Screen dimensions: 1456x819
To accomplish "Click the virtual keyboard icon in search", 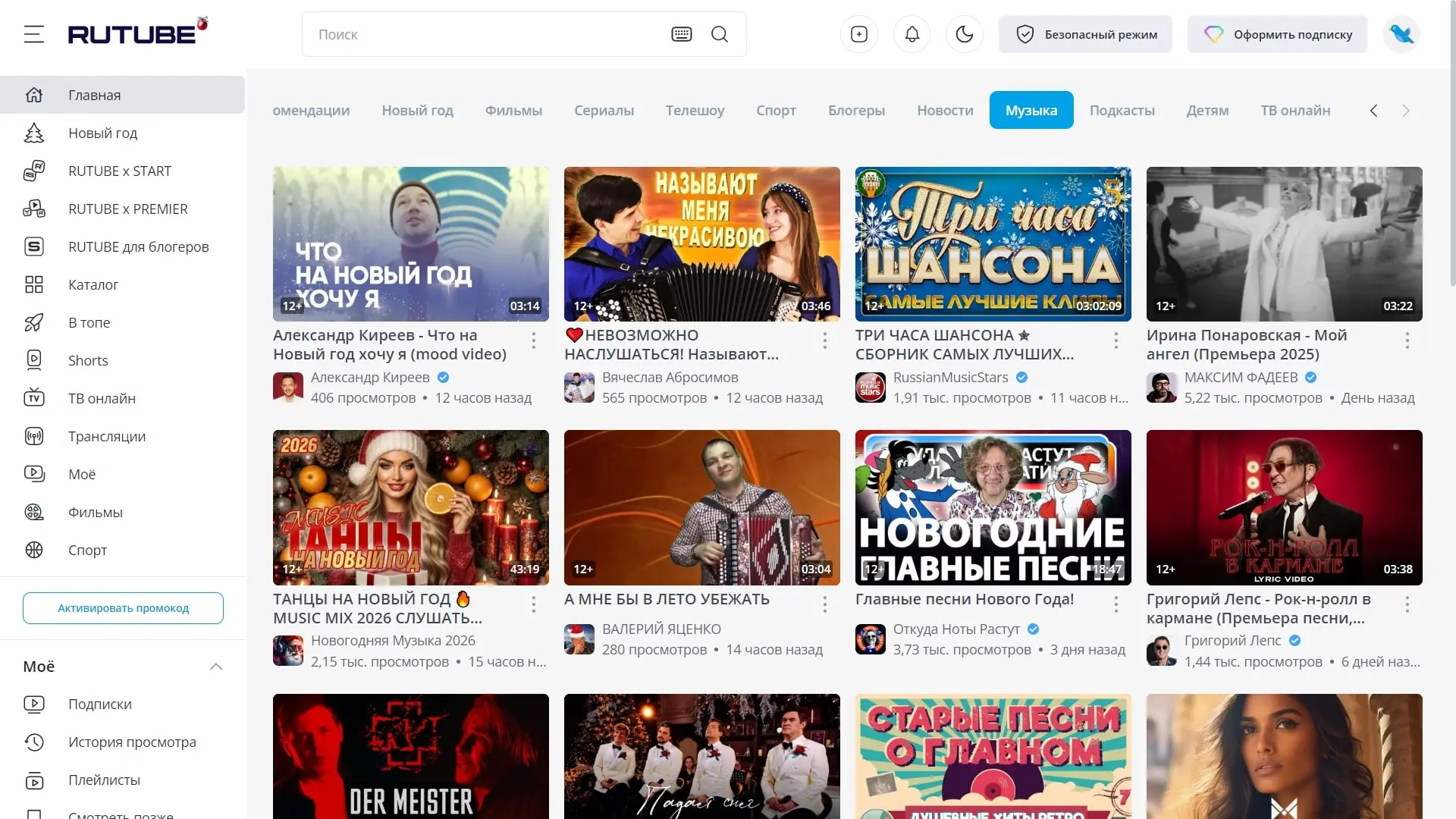I will (x=681, y=34).
